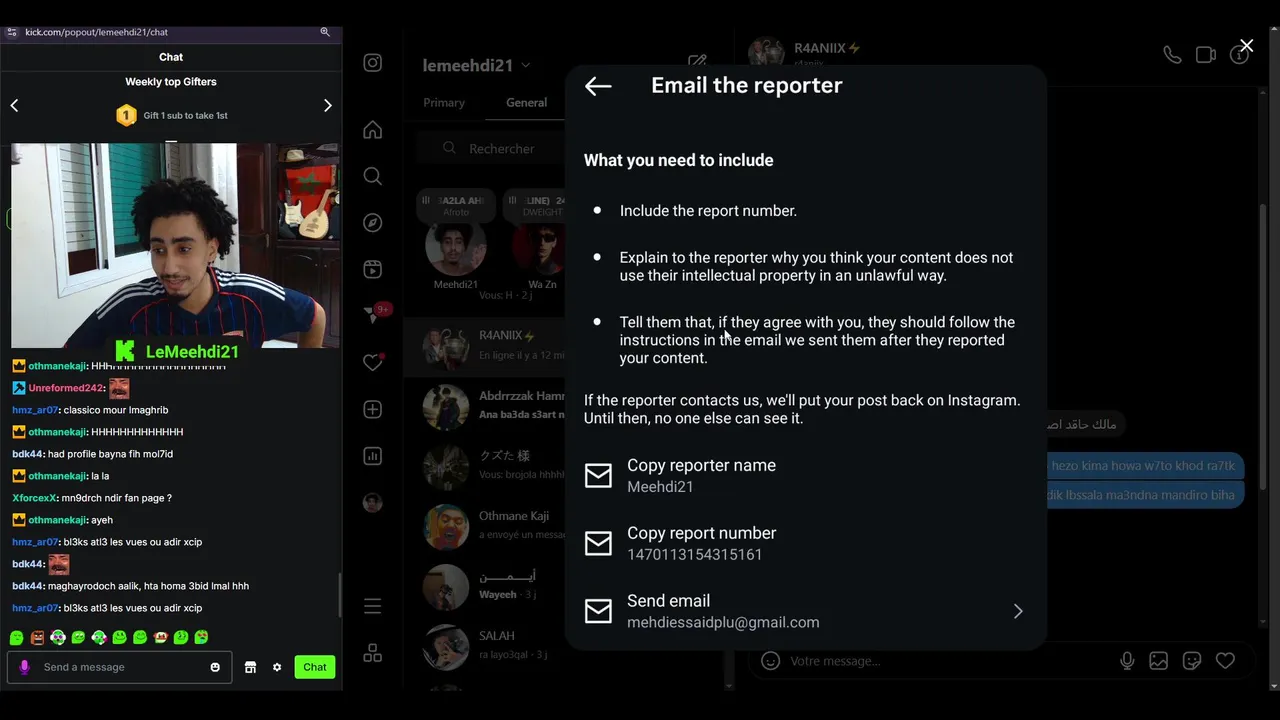Start a video call with R4ANIIX
Viewport: 1280px width, 720px height.
pos(1206,55)
